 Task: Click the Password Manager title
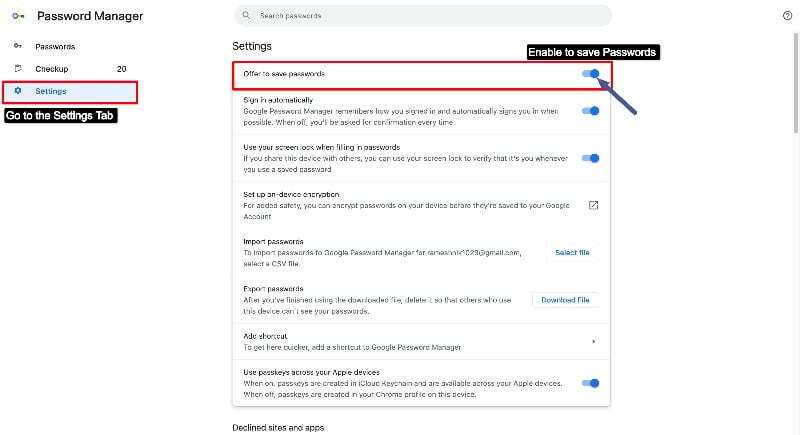tap(90, 16)
